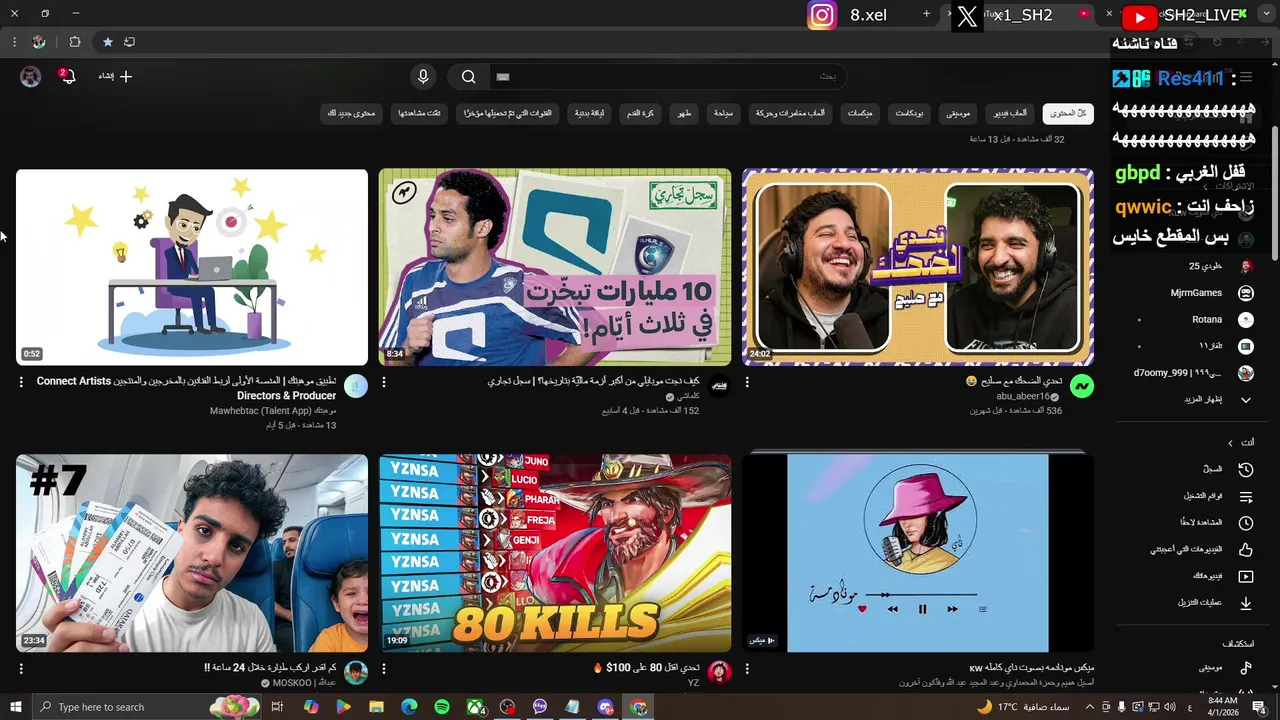Open Mawhebtac channel avatar
The width and height of the screenshot is (1280, 720).
point(356,386)
